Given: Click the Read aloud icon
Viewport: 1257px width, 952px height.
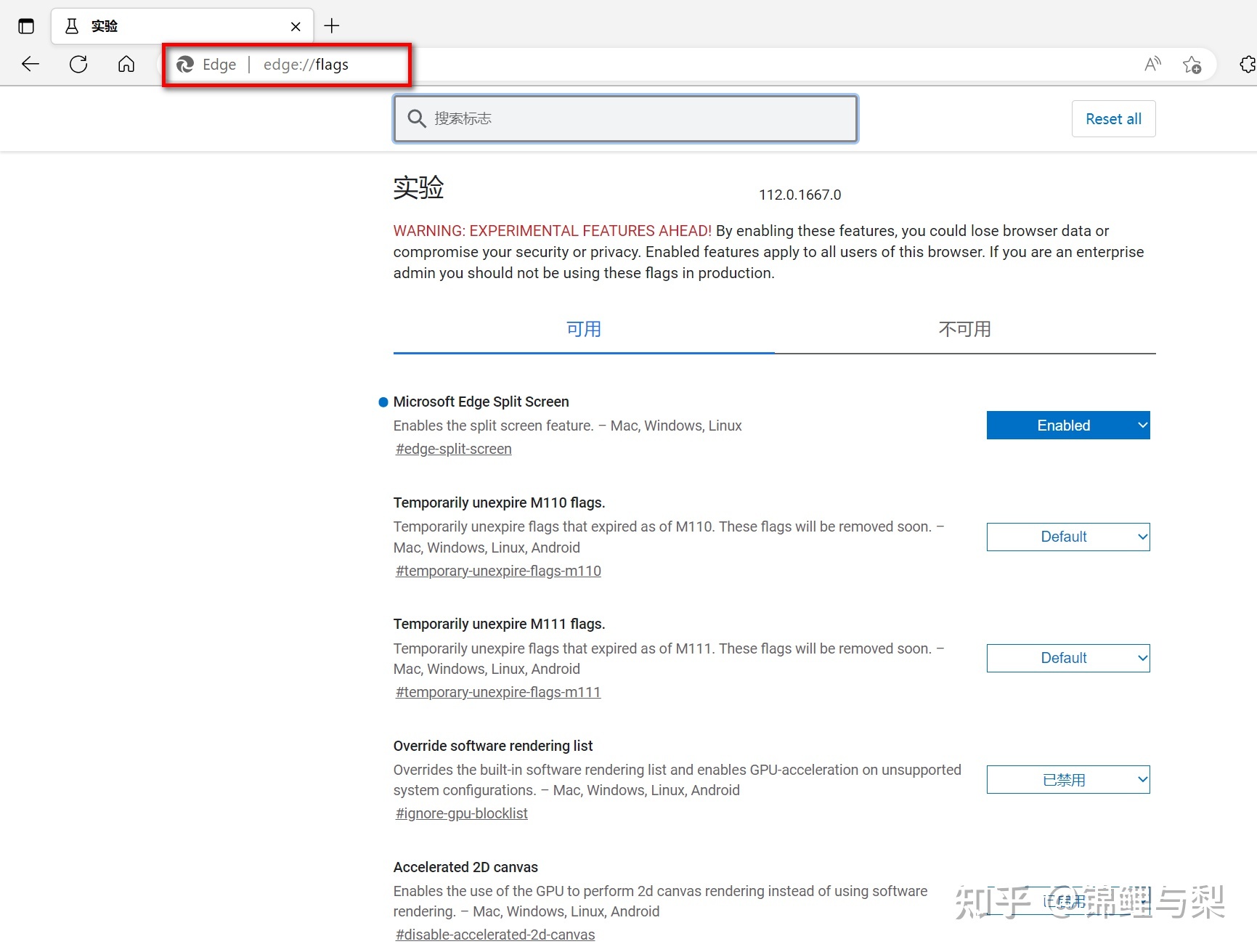Looking at the screenshot, I should (1152, 64).
